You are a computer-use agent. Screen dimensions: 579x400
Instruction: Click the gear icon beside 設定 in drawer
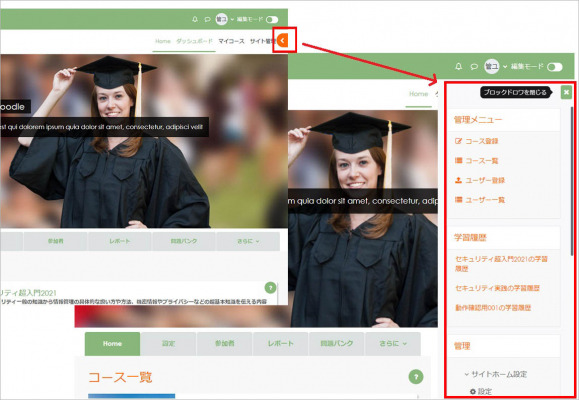[x=473, y=392]
